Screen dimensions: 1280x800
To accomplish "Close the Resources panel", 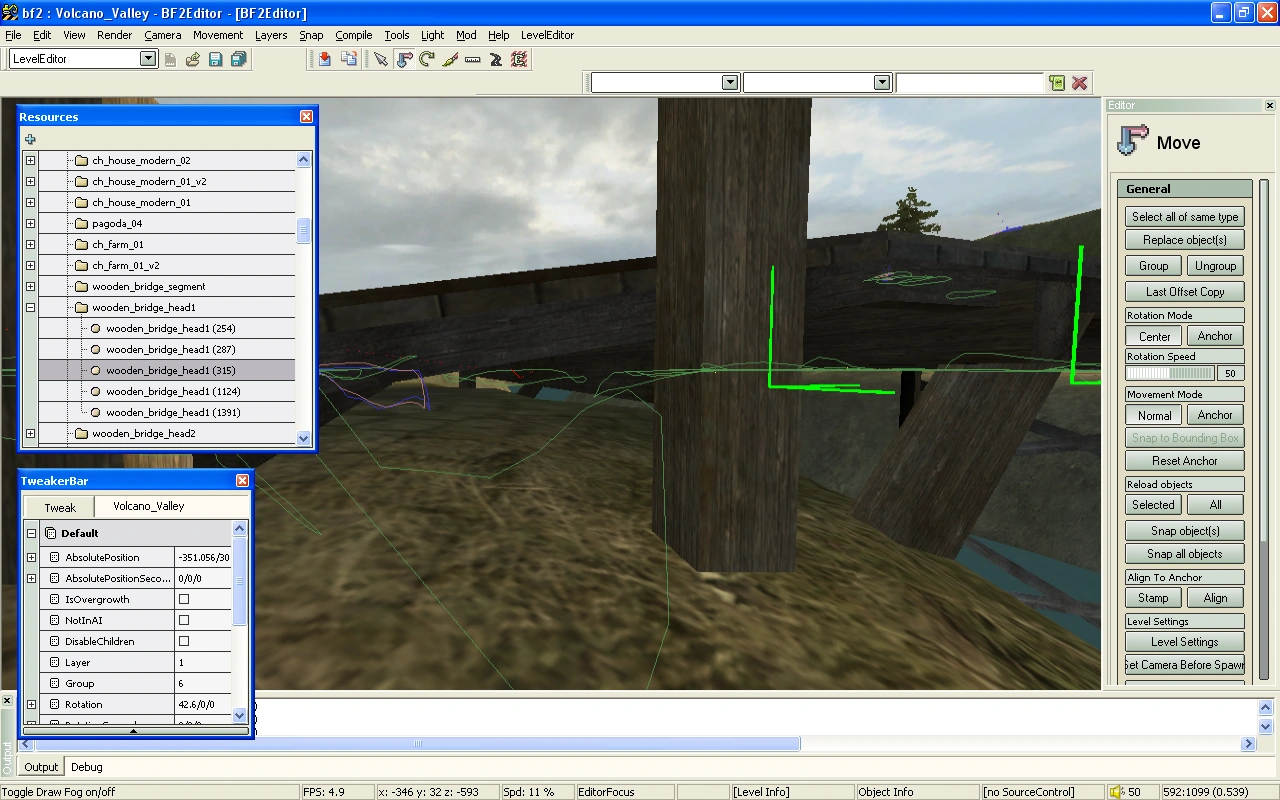I will tap(306, 116).
